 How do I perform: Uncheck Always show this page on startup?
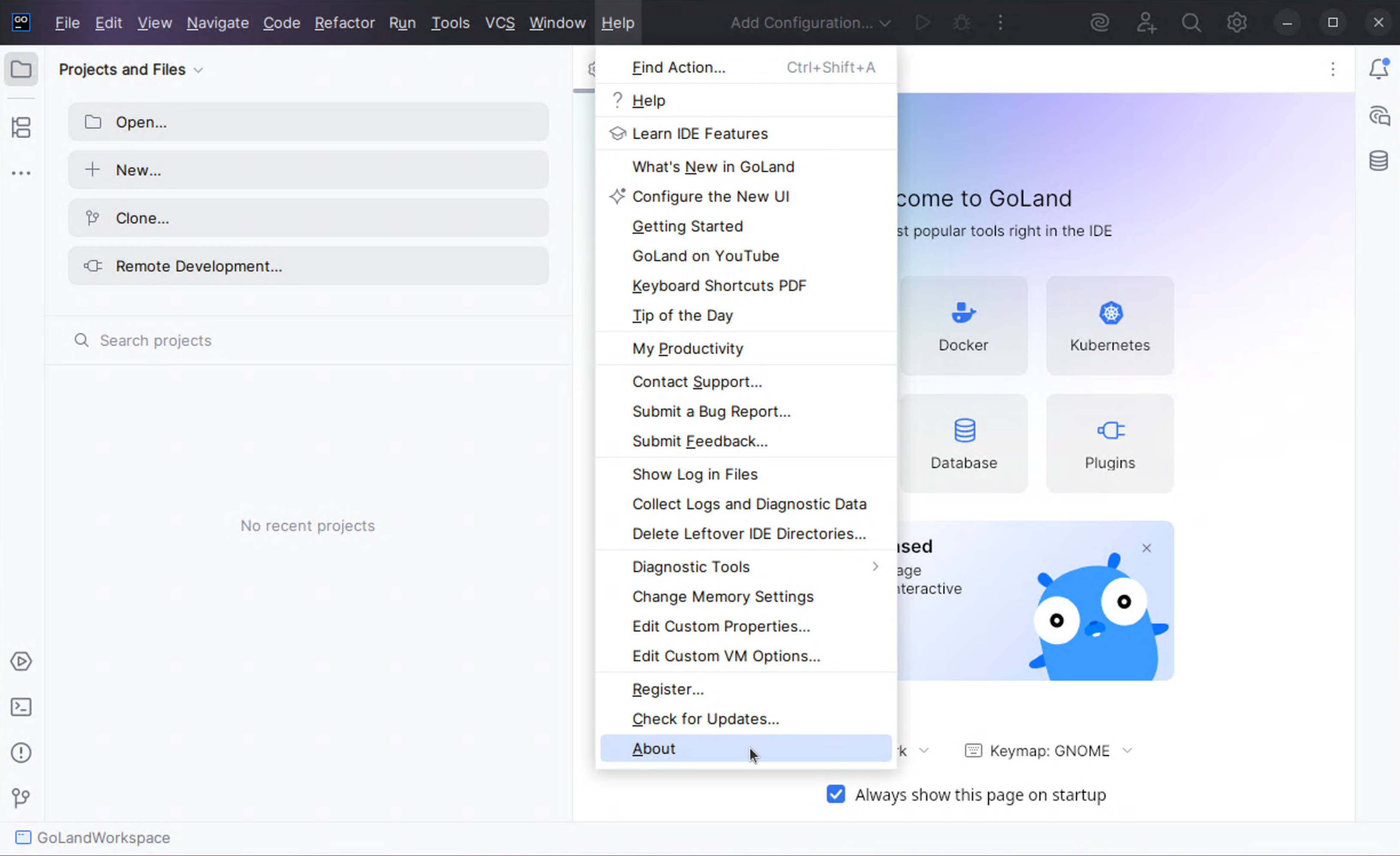point(836,794)
